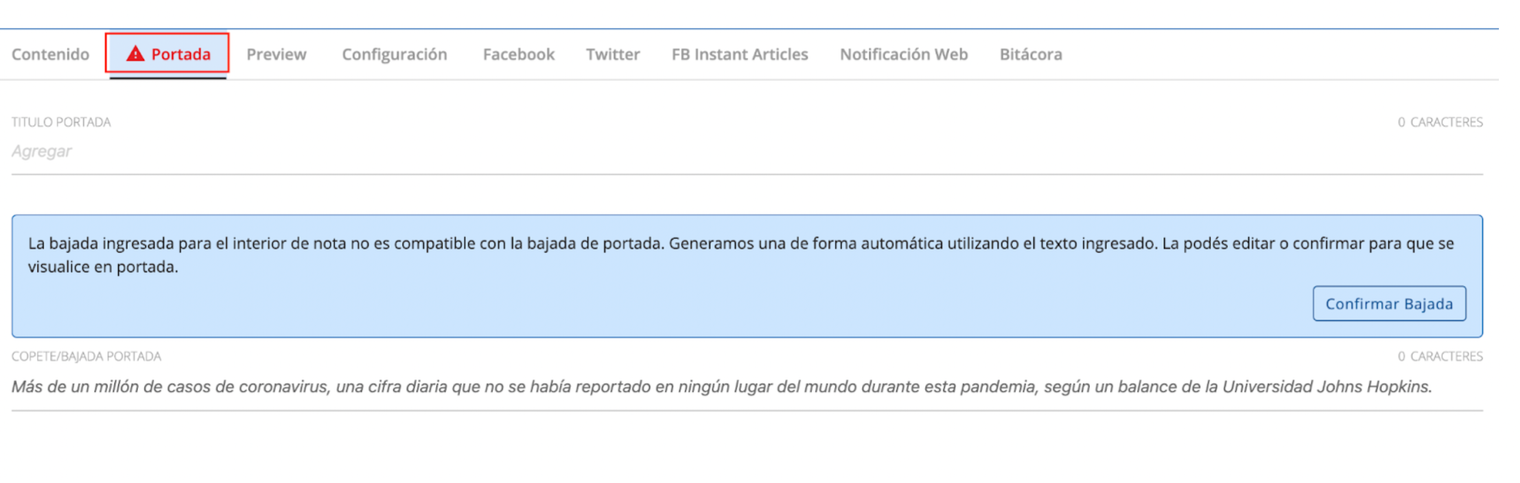Viewport: 1520px width, 483px height.
Task: Open the Bitácora tab
Action: point(1030,54)
